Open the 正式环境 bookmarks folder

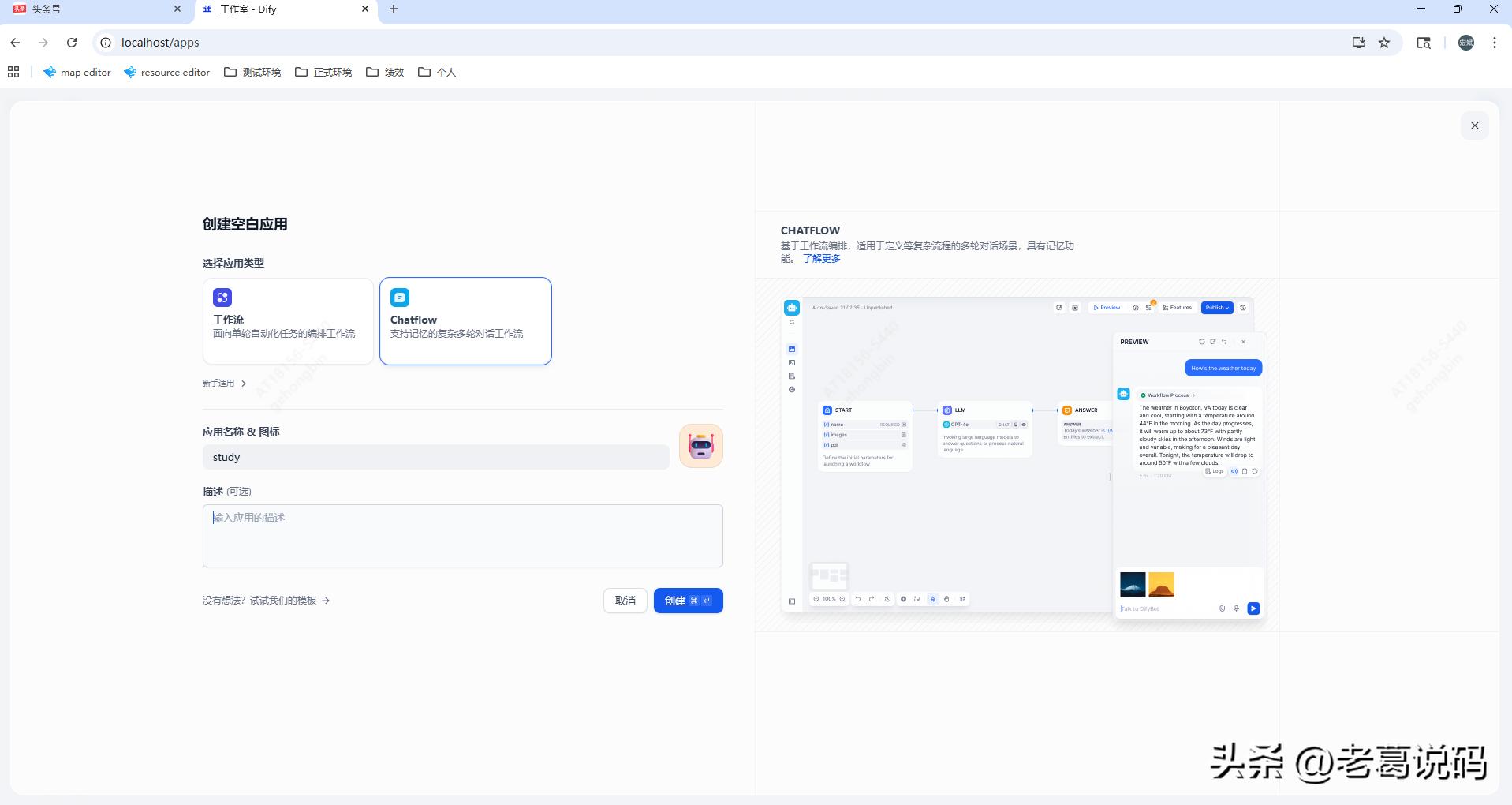(x=323, y=72)
